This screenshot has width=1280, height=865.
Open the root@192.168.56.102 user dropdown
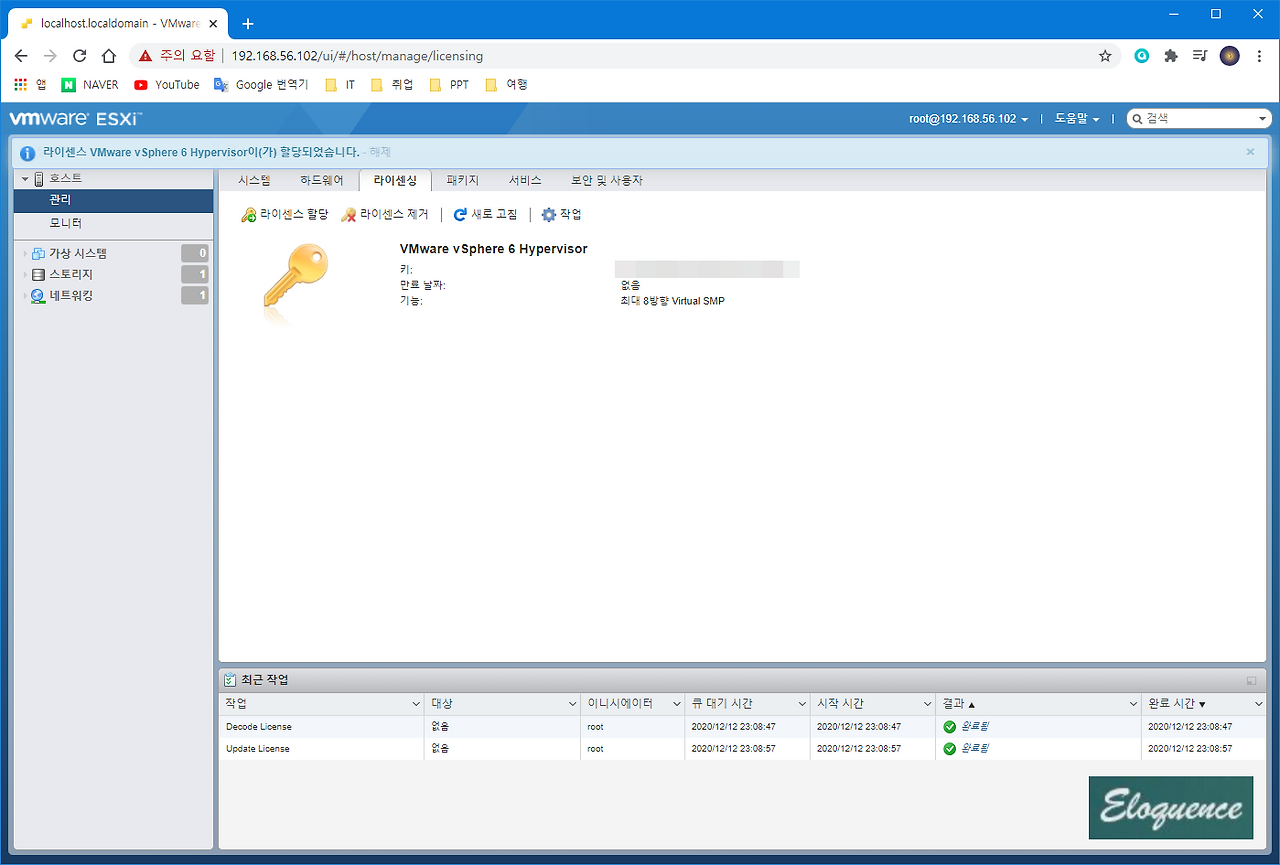coord(968,119)
